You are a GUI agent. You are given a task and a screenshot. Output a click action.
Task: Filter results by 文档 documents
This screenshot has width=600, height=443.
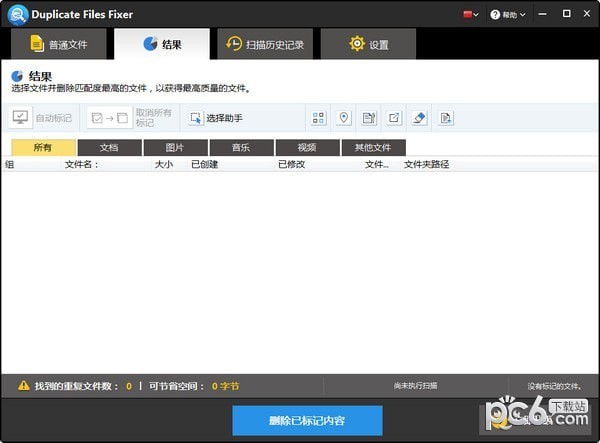[x=109, y=148]
